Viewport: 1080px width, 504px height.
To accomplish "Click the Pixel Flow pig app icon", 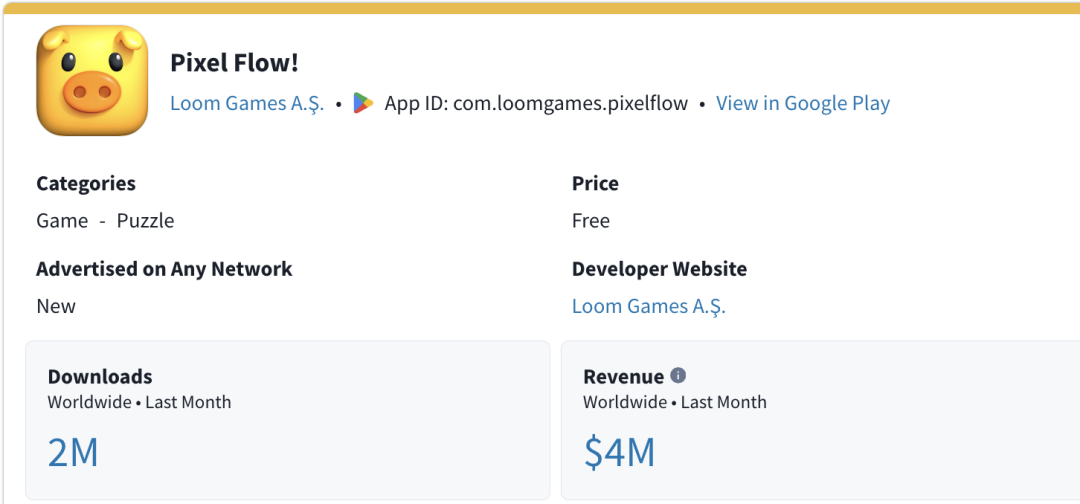I will 92,81.
